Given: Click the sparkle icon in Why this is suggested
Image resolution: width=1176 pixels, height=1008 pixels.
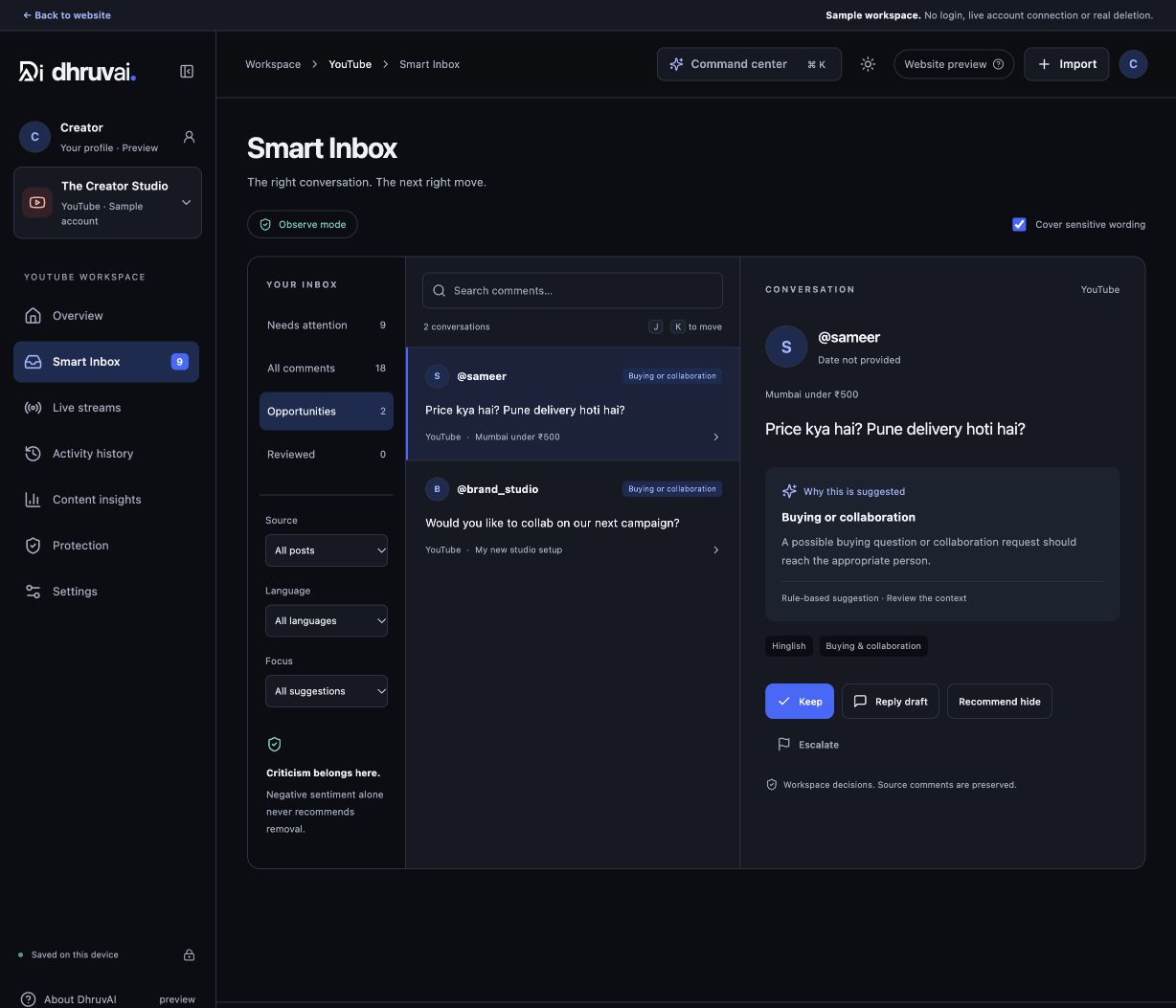Looking at the screenshot, I should click(x=789, y=491).
